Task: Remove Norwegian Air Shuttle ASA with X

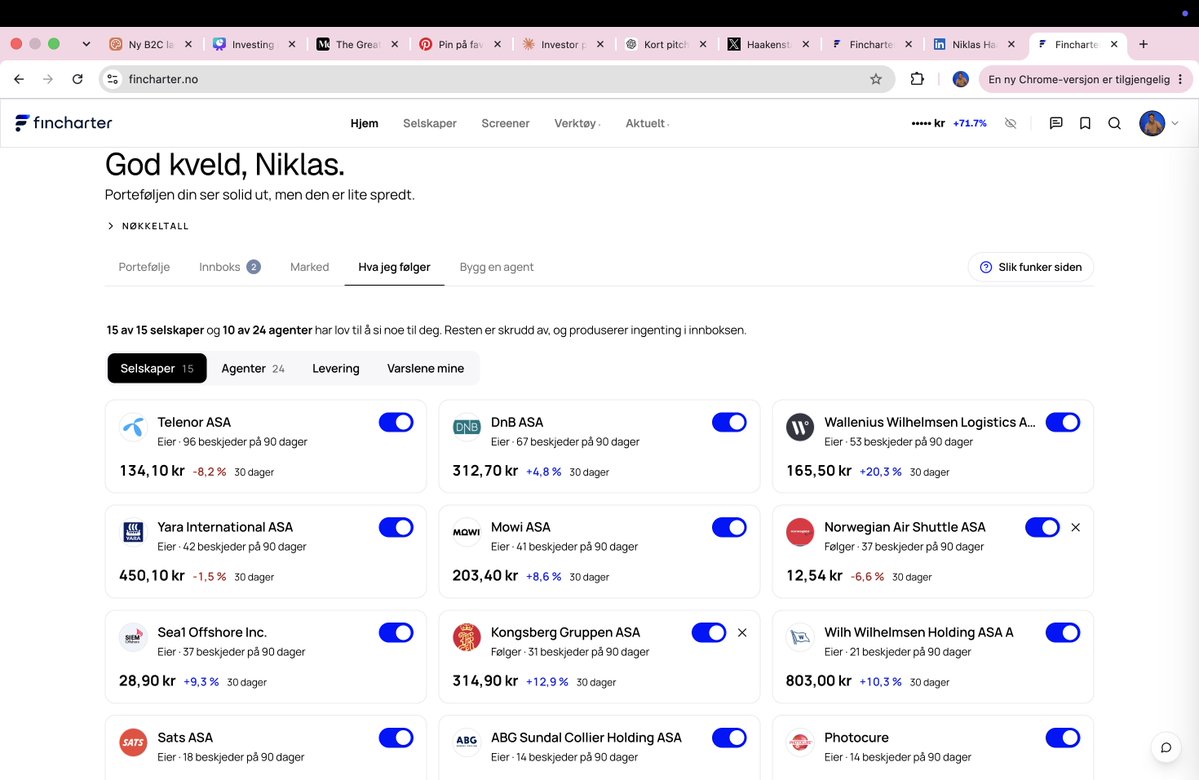Action: (x=1075, y=528)
